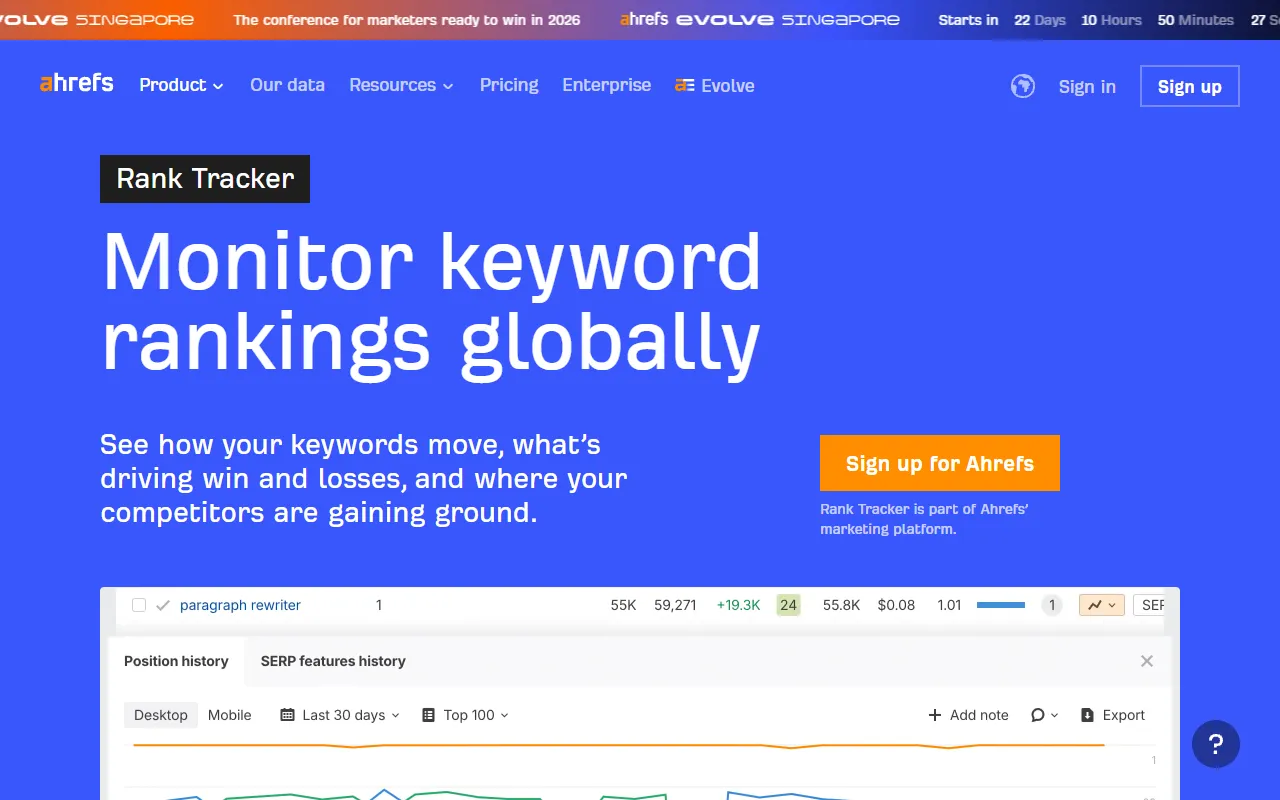Click the orange line in position chart

(x=620, y=745)
